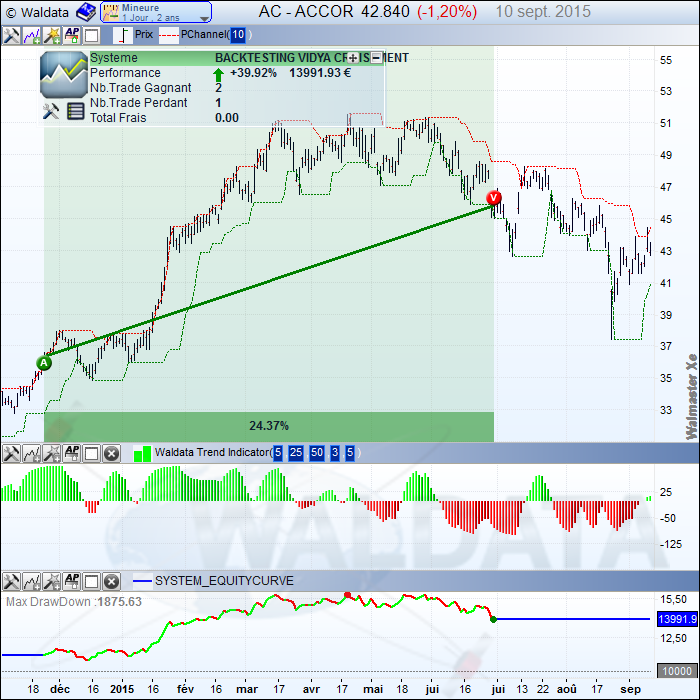Open Trend Indicator panel settings tools icon
The height and width of the screenshot is (700, 700).
(x=11, y=453)
